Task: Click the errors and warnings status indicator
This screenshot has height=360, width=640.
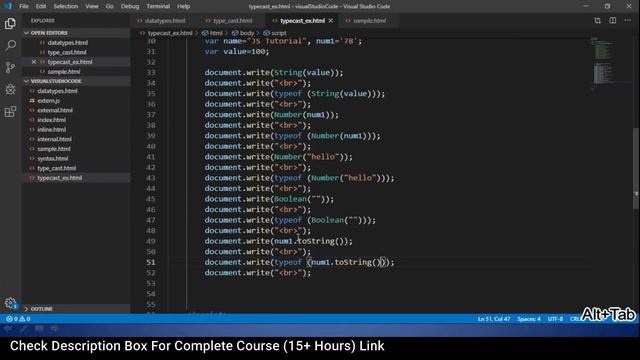Action: (18, 319)
